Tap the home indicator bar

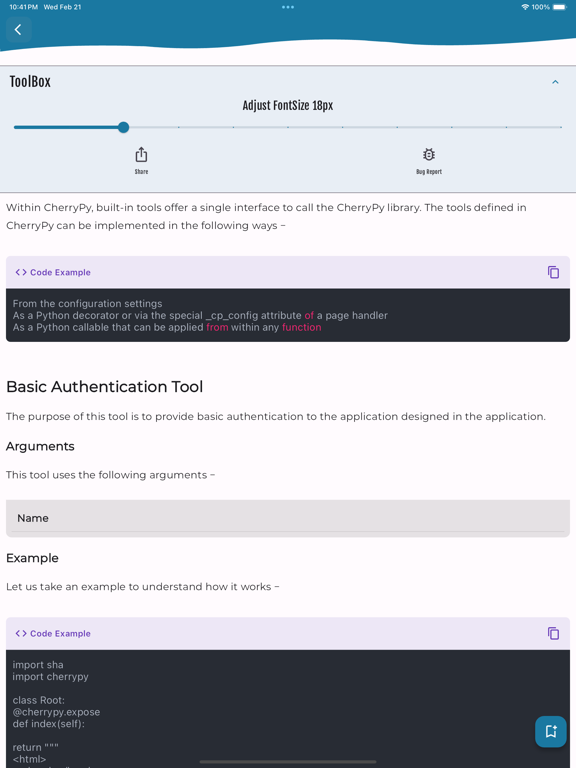click(x=288, y=762)
